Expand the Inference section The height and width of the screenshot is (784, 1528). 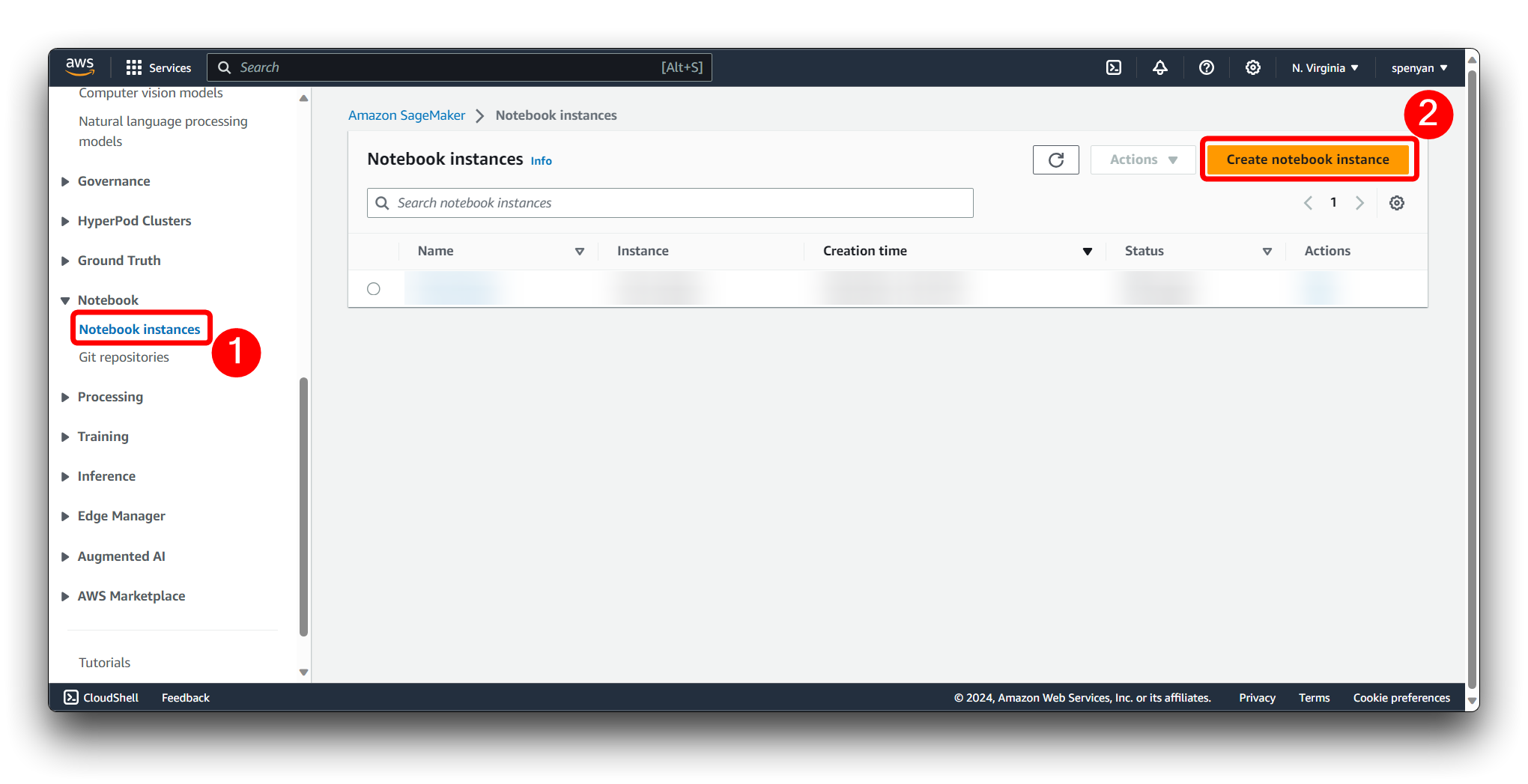pyautogui.click(x=65, y=476)
